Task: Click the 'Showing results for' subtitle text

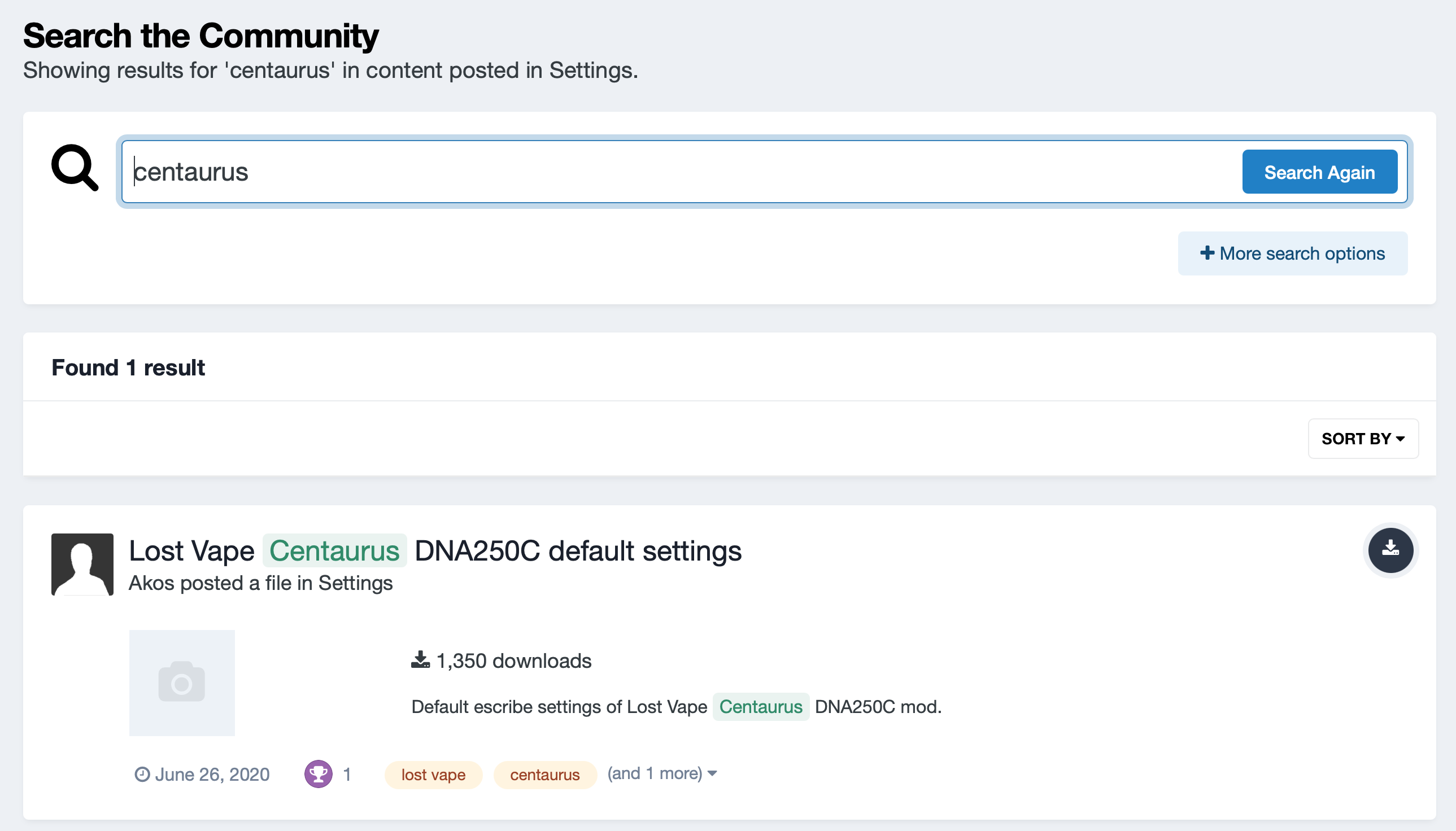Action: coord(330,71)
